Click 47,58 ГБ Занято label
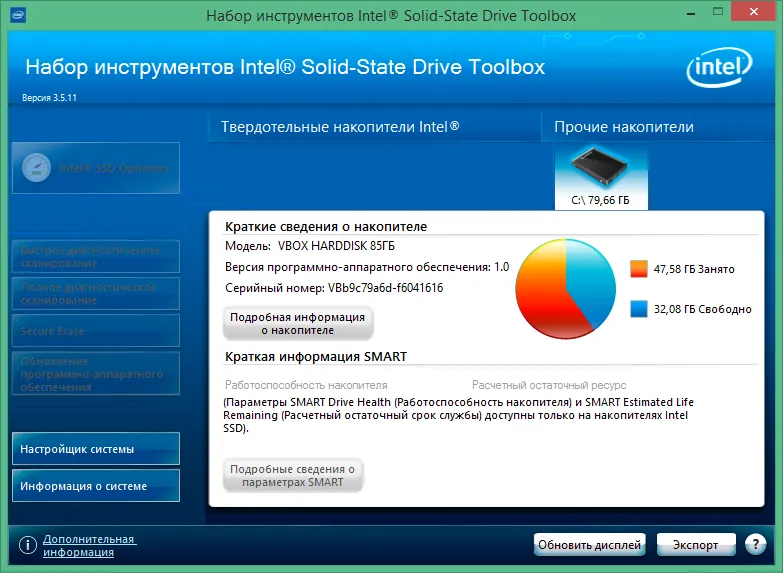This screenshot has width=783, height=573. (x=694, y=269)
